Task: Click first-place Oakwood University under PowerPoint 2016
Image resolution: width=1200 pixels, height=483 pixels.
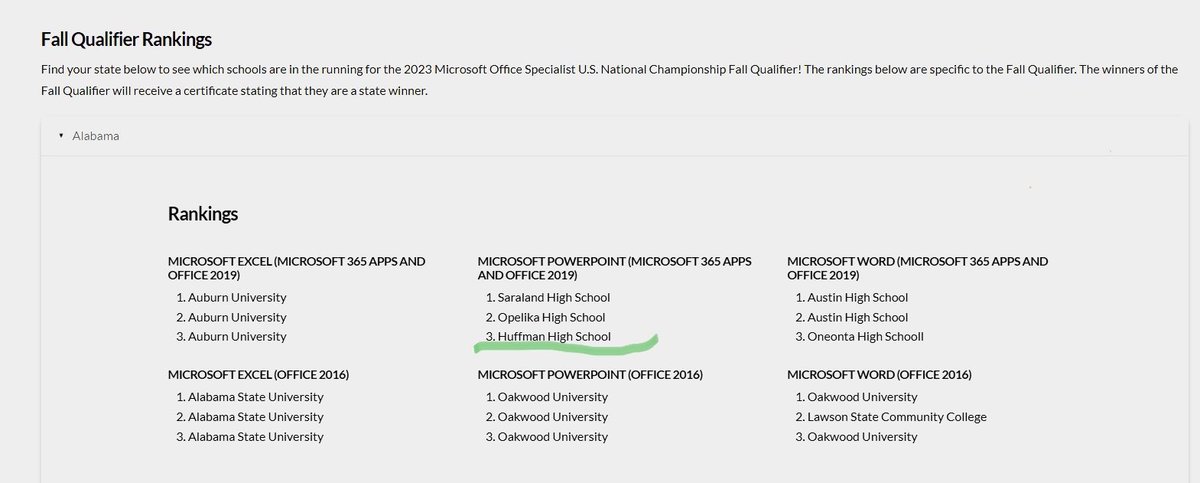Action: (553, 397)
